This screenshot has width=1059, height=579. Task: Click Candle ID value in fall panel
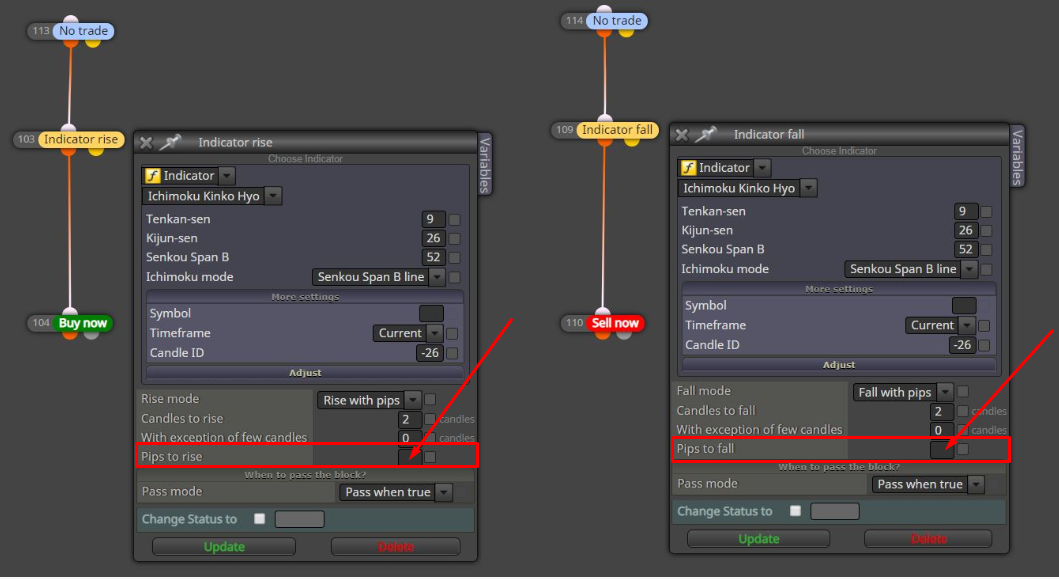pyautogui.click(x=962, y=345)
